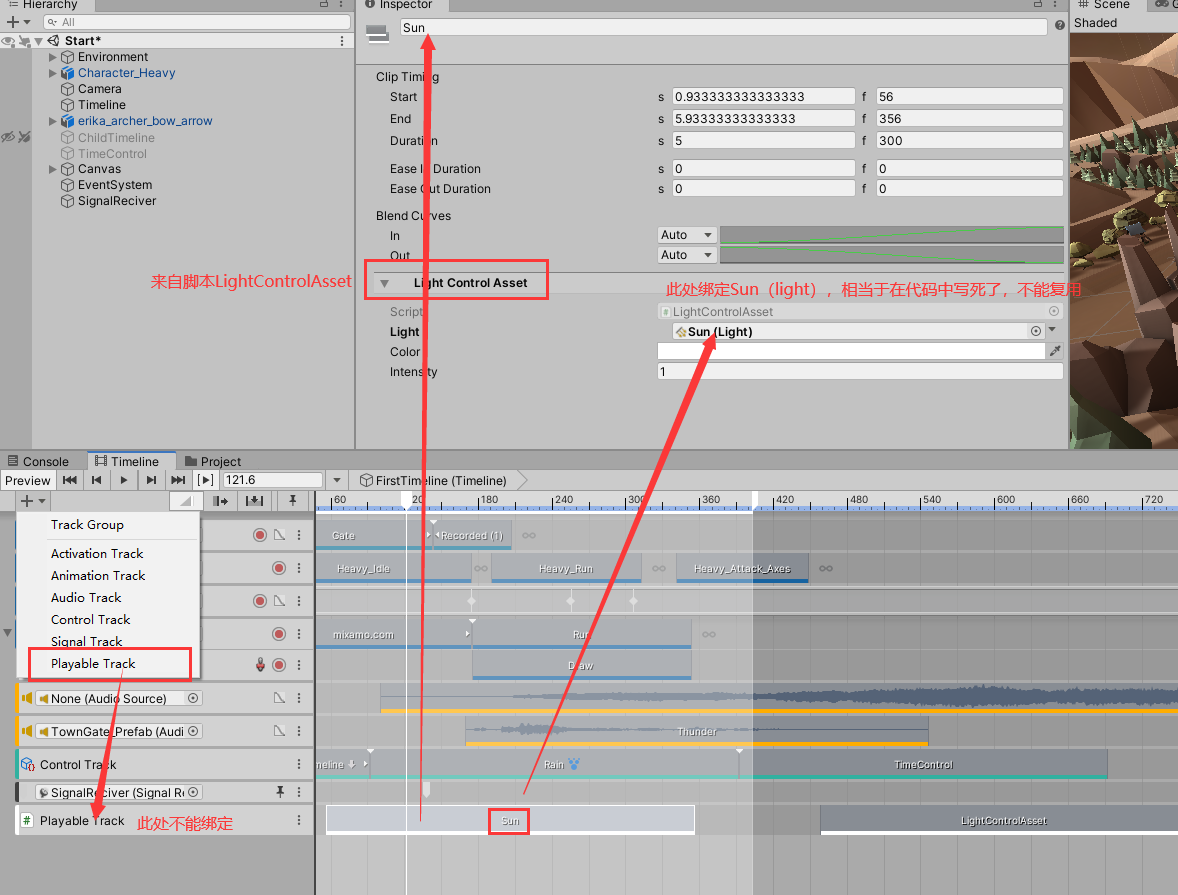
Task: Toggle Preview mode in the Timeline panel
Action: (x=27, y=480)
